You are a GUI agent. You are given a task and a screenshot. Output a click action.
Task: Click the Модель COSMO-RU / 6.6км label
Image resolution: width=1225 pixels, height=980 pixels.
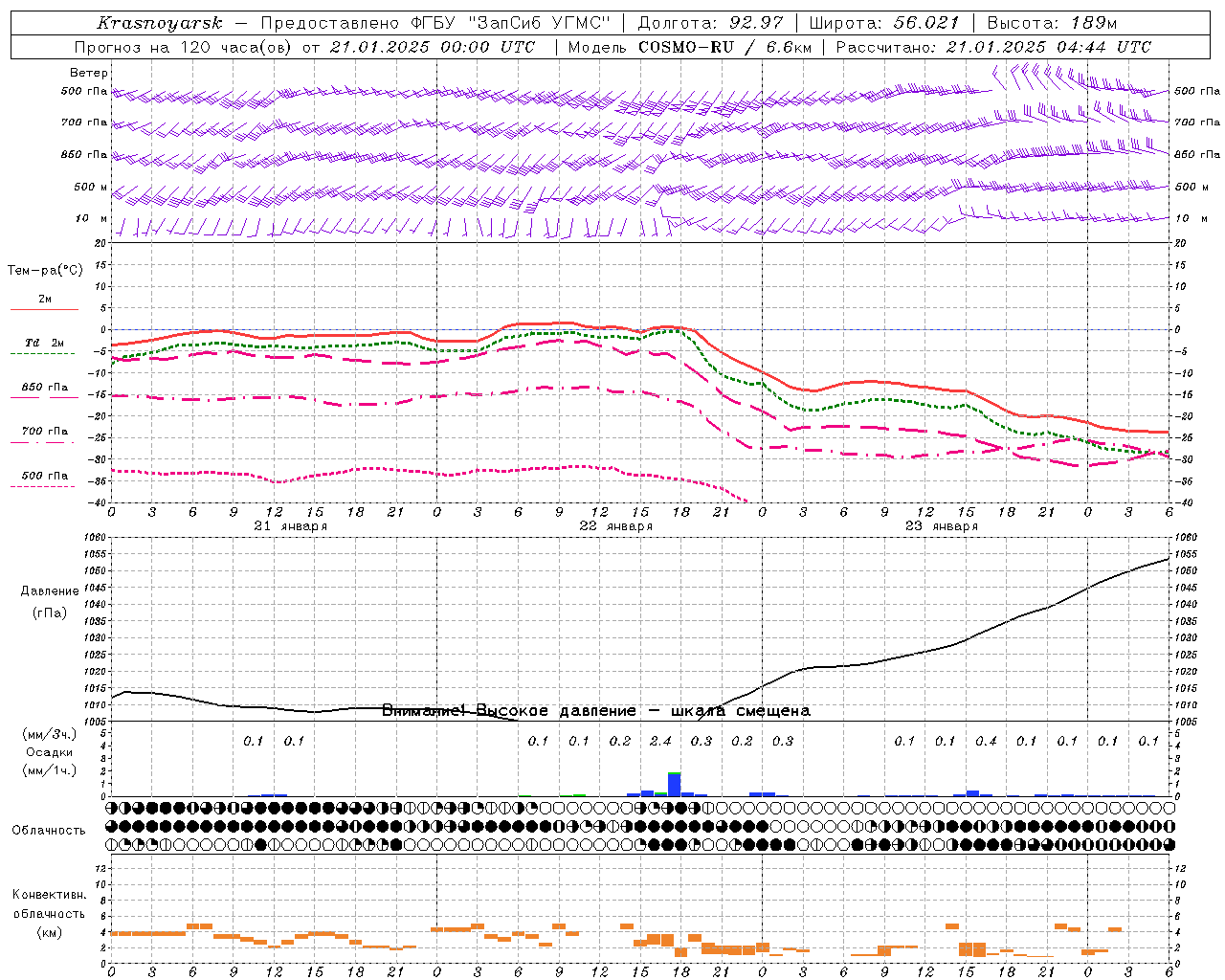tap(689, 47)
